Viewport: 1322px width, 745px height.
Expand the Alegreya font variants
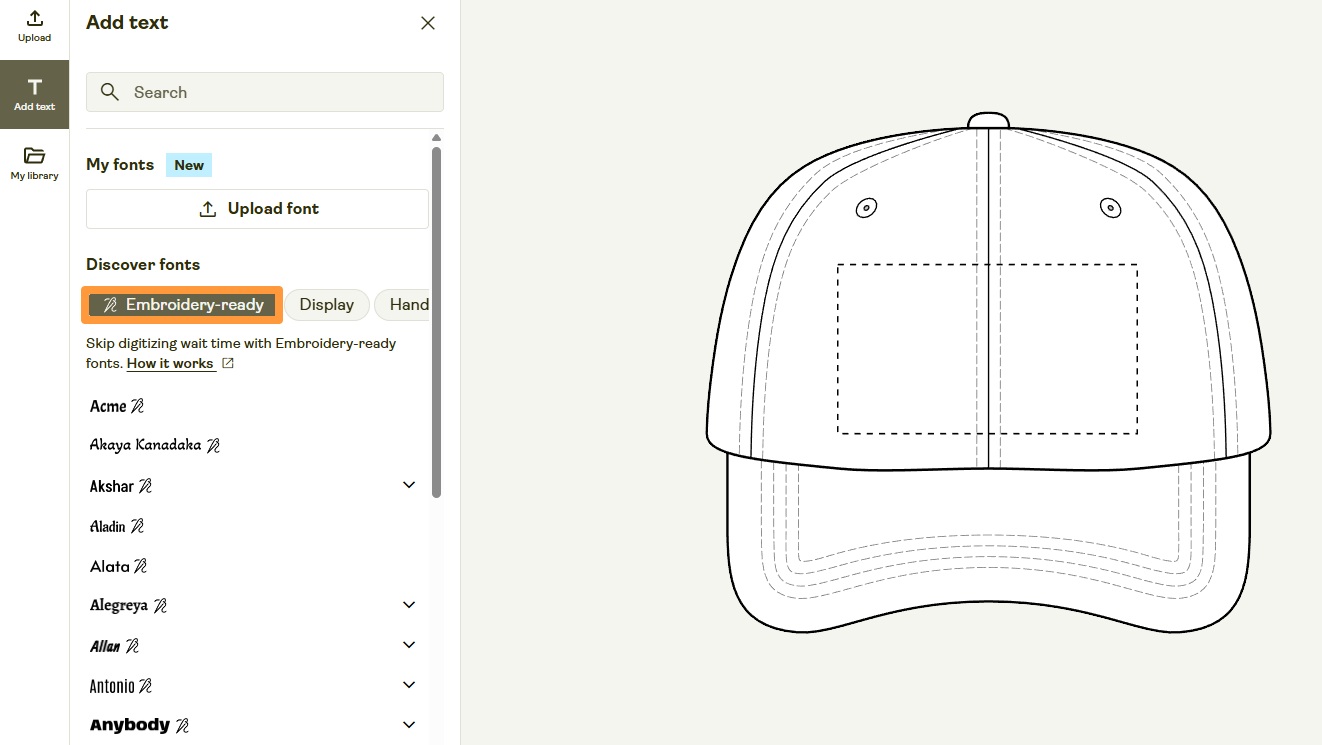click(x=409, y=604)
